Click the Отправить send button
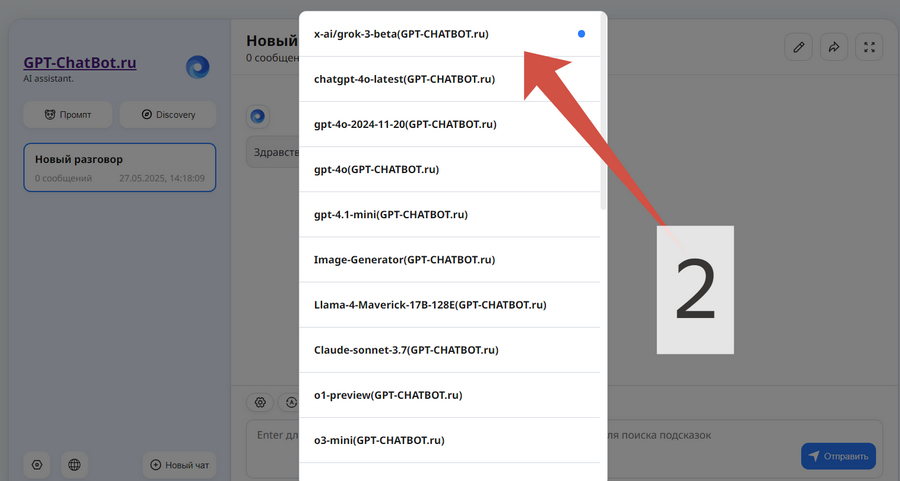This screenshot has height=481, width=900. (839, 456)
